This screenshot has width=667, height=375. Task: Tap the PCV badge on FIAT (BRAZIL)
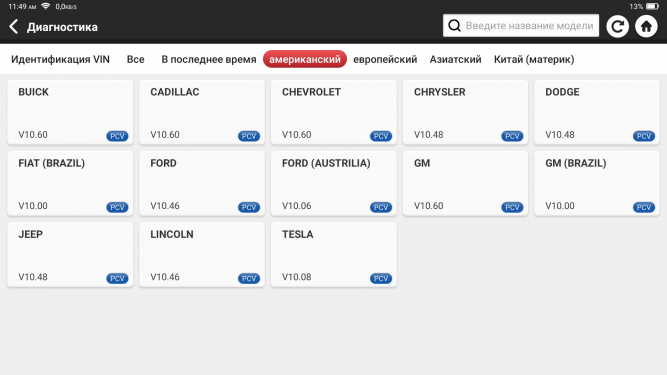[117, 207]
